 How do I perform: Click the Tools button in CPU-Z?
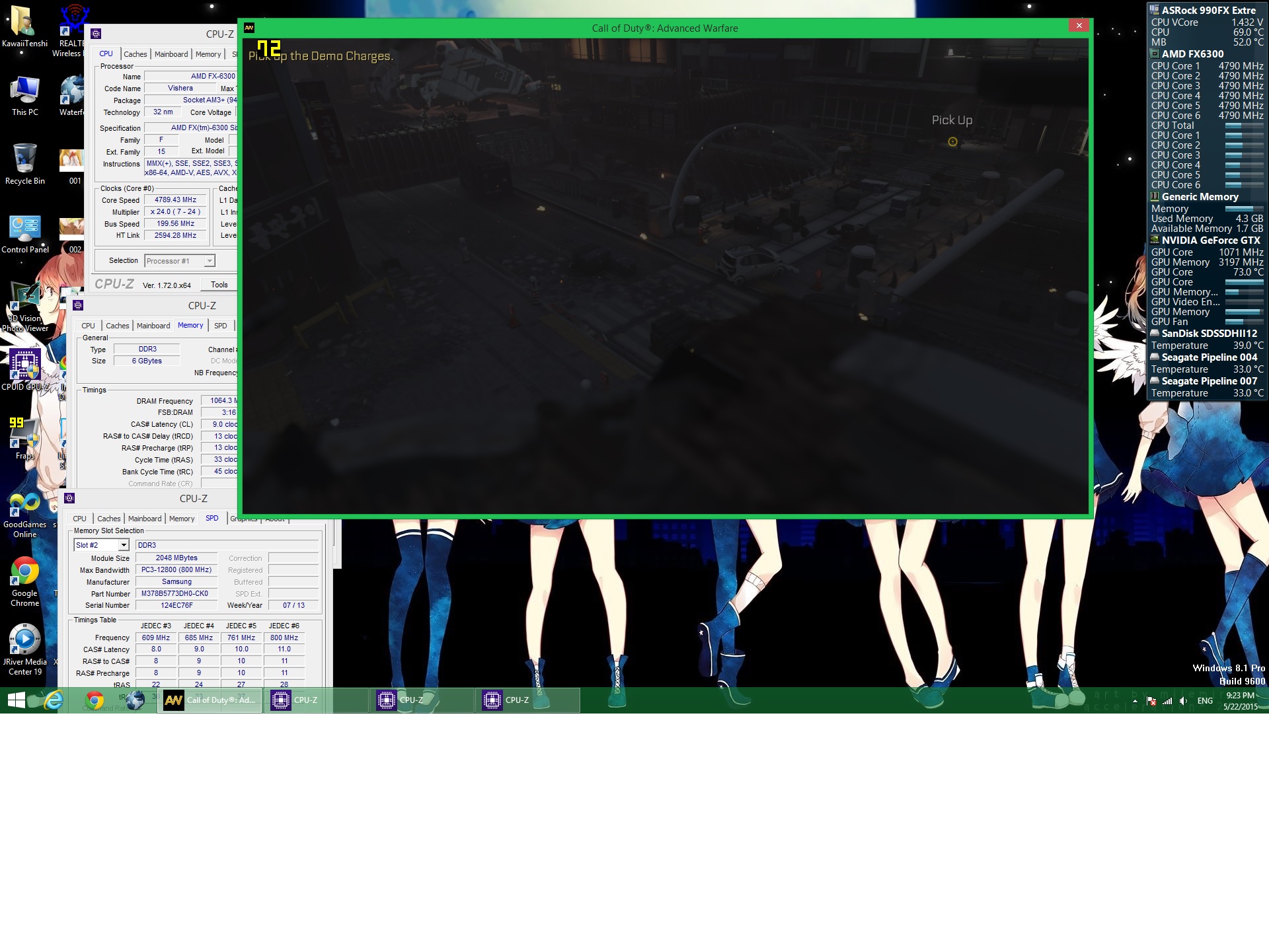(x=219, y=285)
